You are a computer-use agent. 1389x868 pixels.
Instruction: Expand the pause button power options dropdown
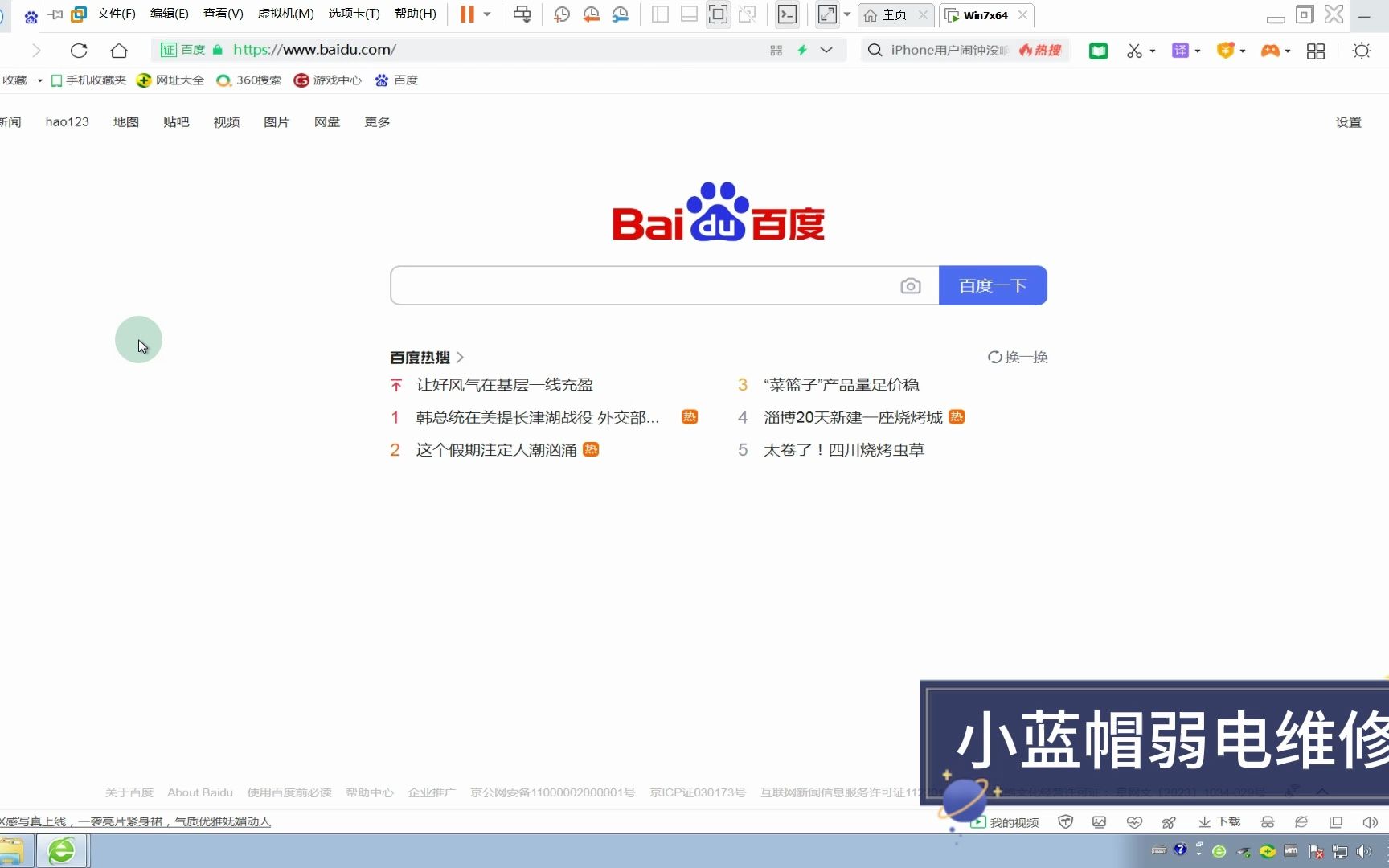(487, 14)
